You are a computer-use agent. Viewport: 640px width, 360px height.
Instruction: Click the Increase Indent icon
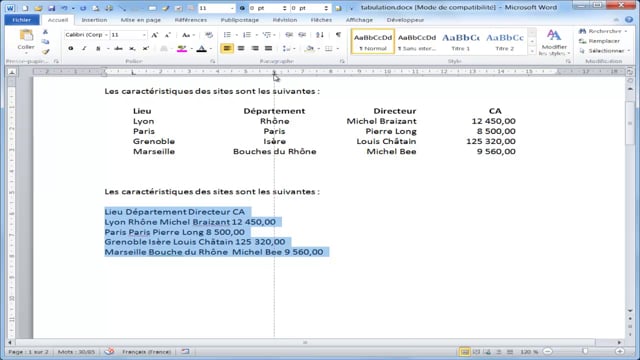tap(302, 35)
